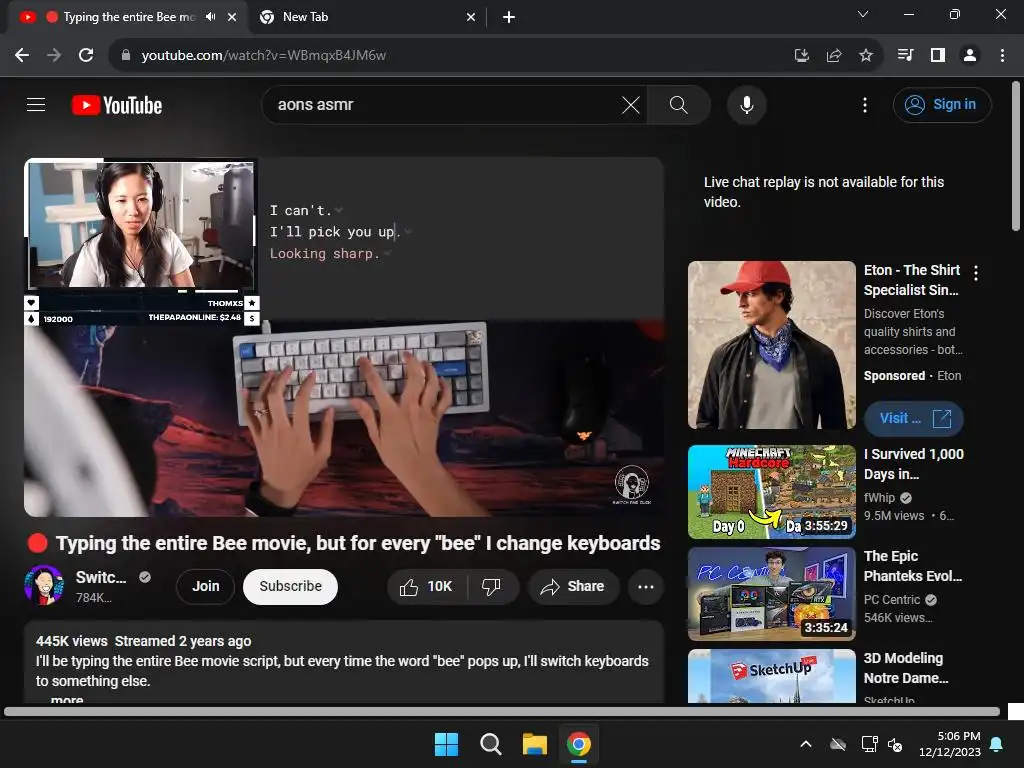Screen dimensions: 1024x768
Task: Open the Switch and Click channel avatar
Action: click(44, 585)
